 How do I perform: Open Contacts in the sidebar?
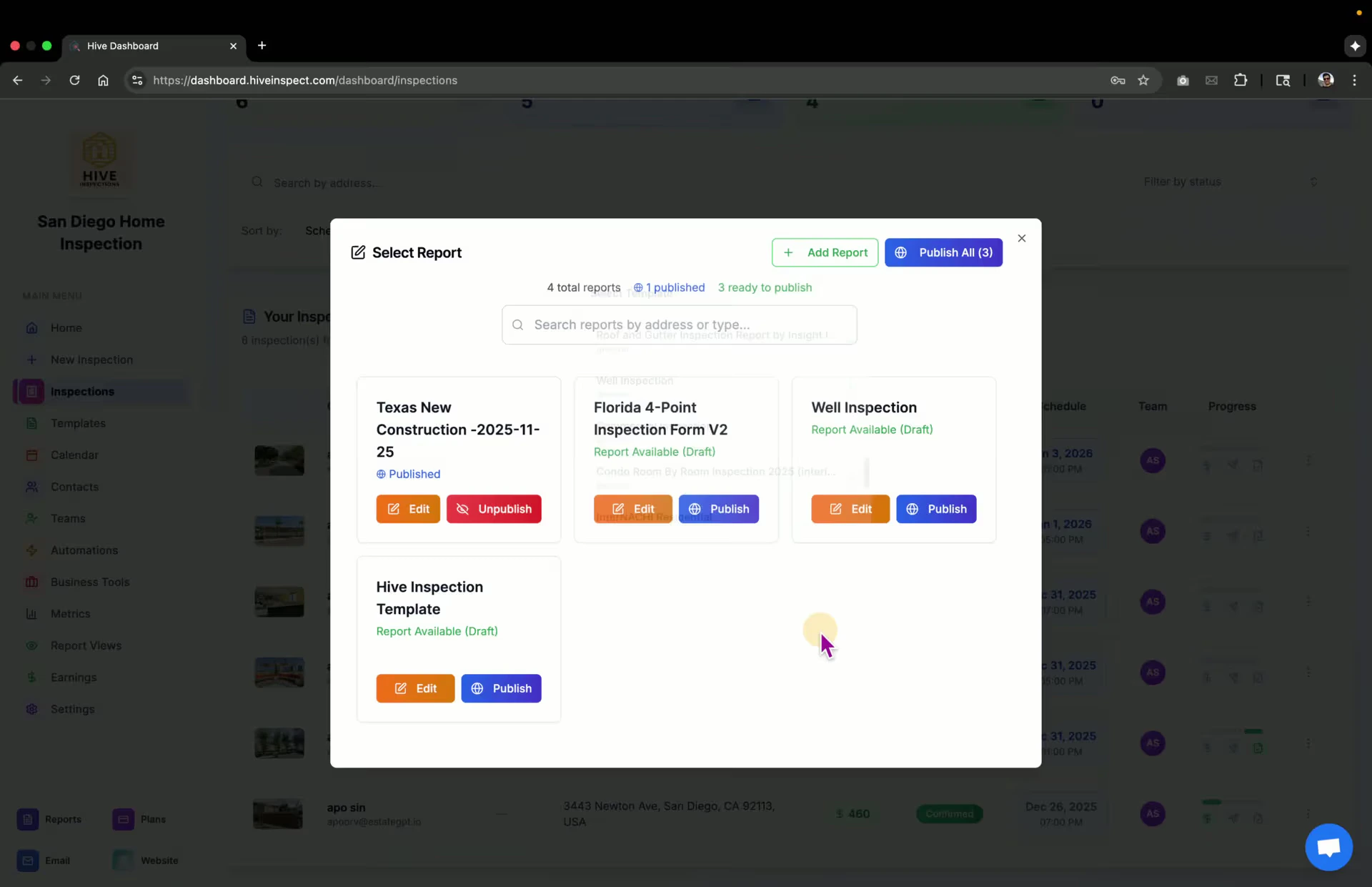[74, 487]
